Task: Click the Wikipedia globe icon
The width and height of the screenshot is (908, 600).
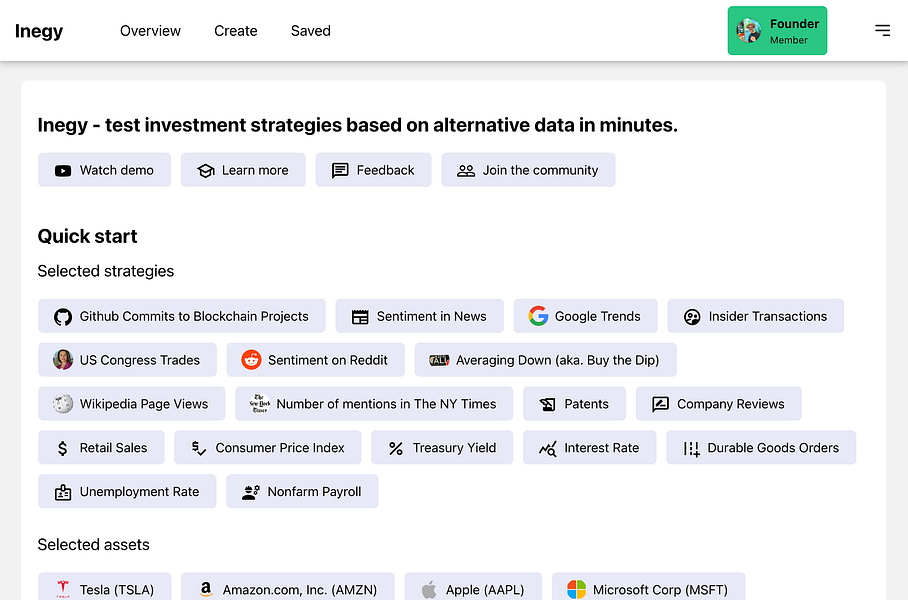Action: (x=63, y=404)
